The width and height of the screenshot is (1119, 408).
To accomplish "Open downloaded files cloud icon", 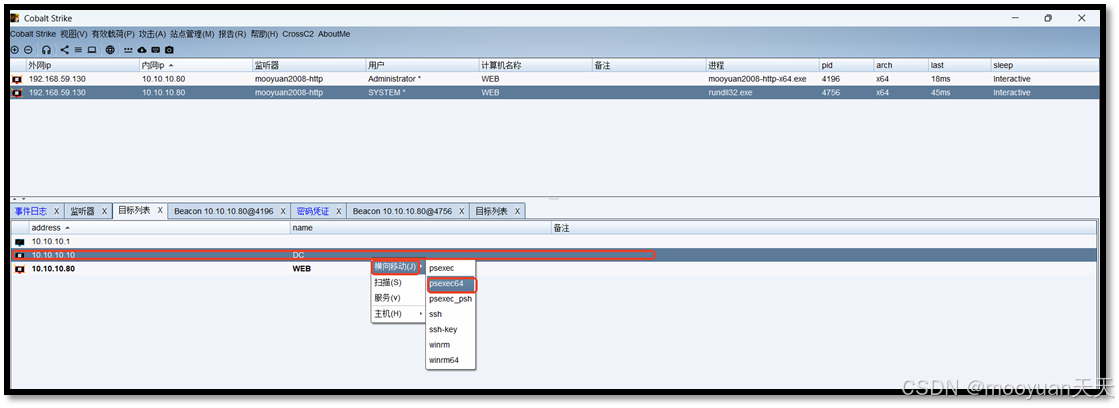I will [x=141, y=50].
